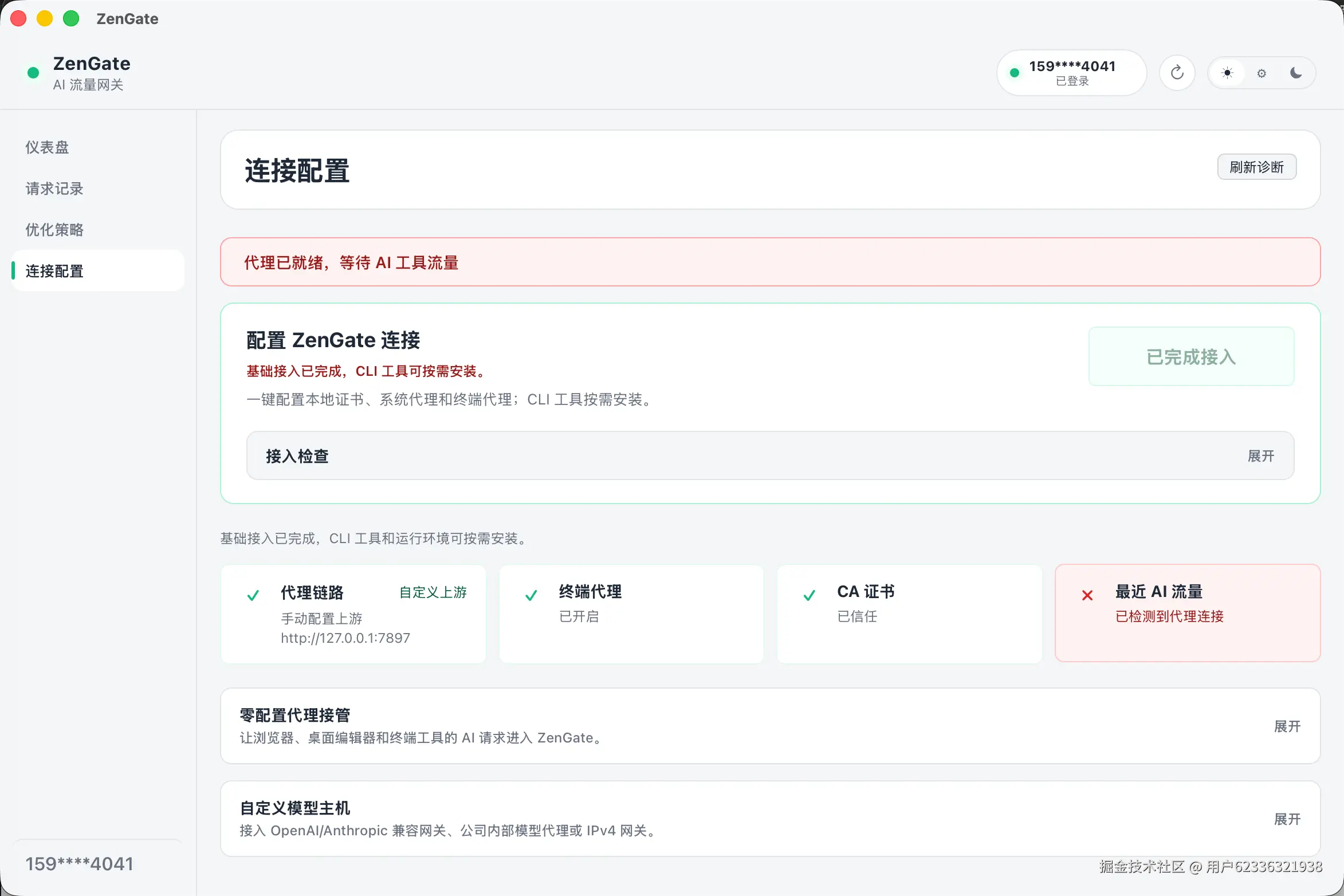Click the 手动配置上游 label
This screenshot has width=1344, height=896.
[321, 618]
